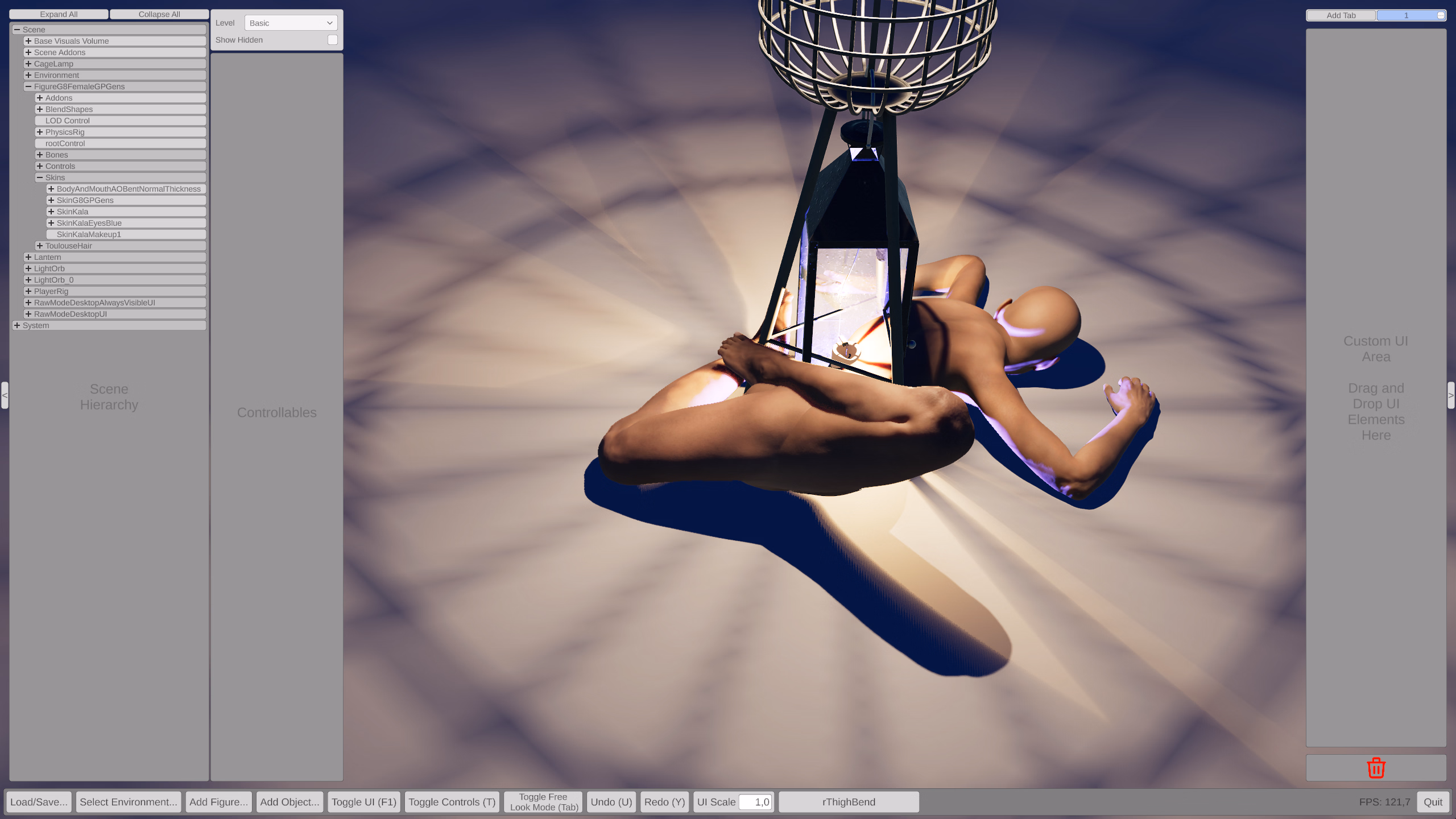Screen dimensions: 1456x819
Task: Expand the System tree node
Action: coord(17,325)
